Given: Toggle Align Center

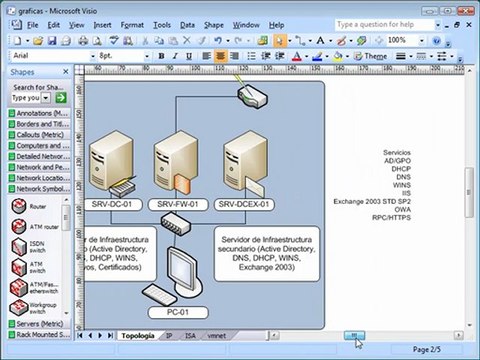Looking at the screenshot, I should point(220,56).
